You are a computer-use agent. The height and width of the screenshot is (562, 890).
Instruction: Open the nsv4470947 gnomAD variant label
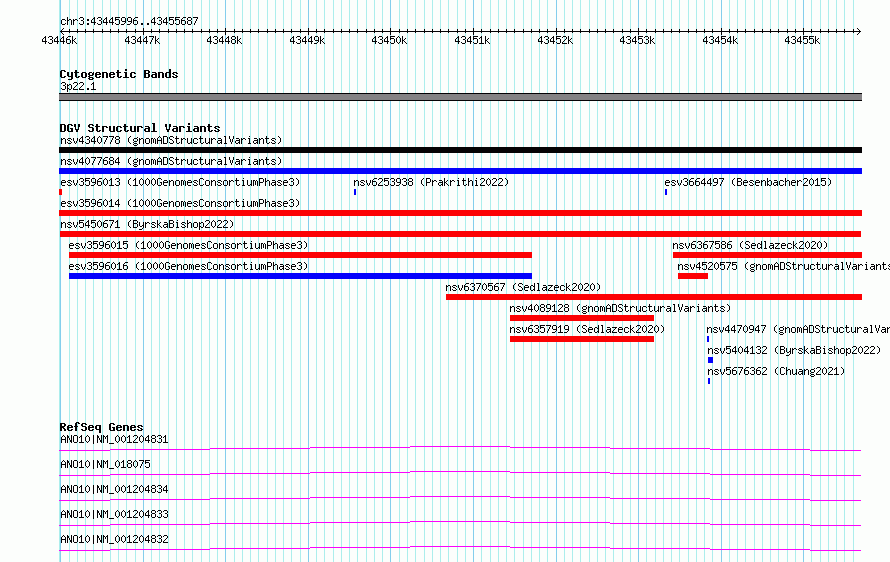798,329
